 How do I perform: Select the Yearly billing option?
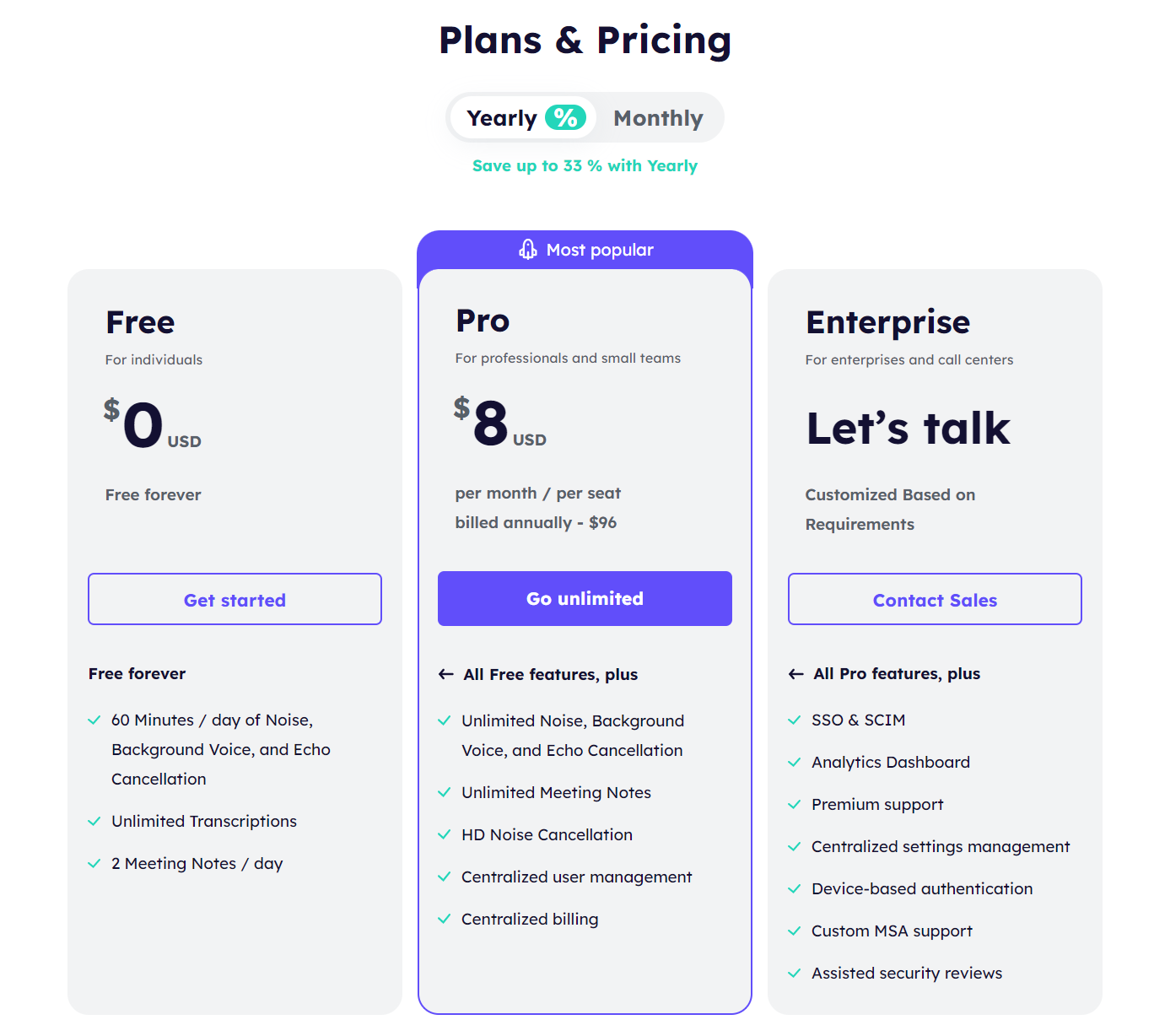pos(502,118)
